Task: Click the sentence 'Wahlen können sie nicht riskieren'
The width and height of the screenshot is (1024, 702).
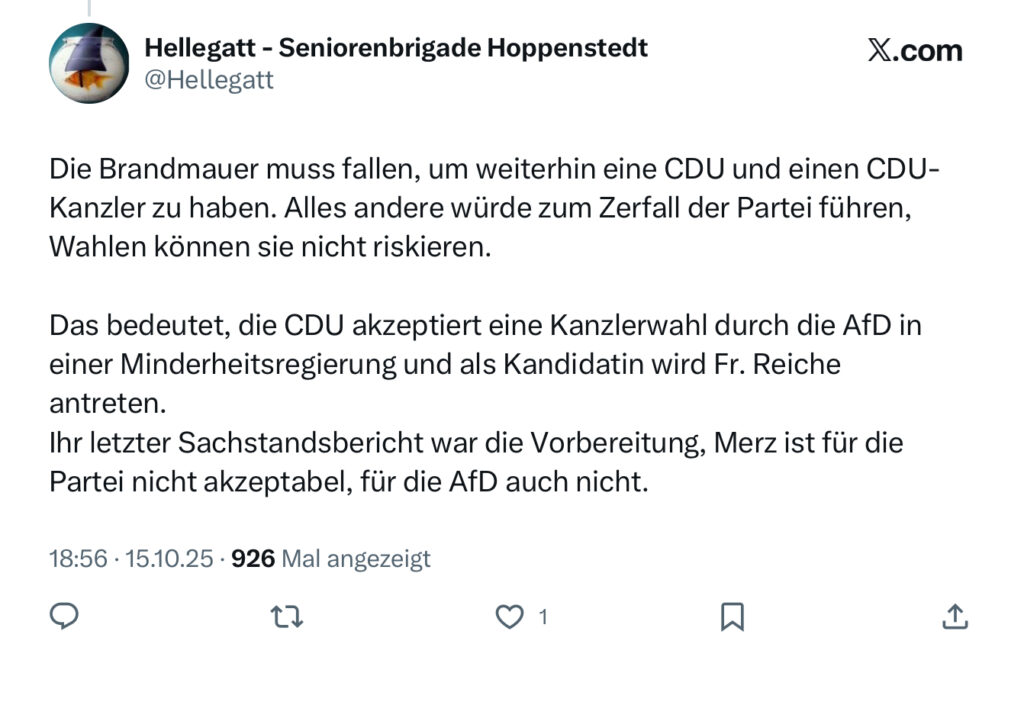Action: pyautogui.click(x=270, y=247)
